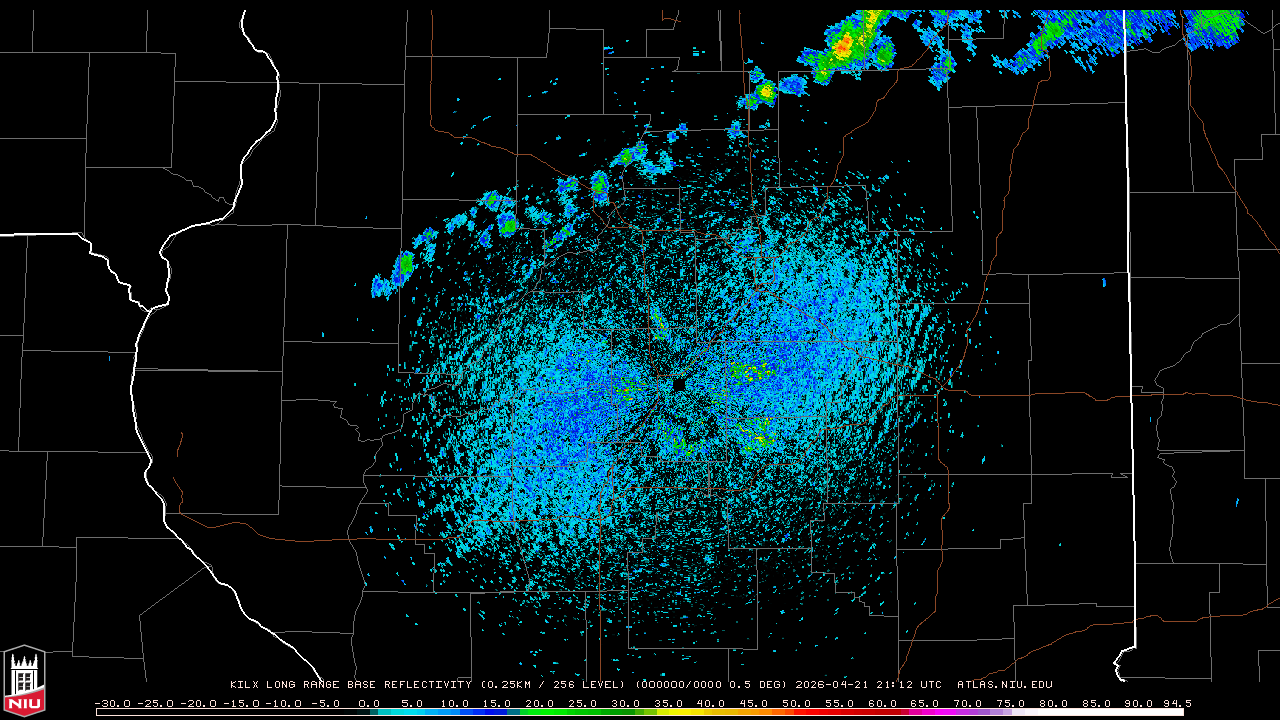Click the NIU logo in the corner
Screen dimensions: 1280x720
point(24,682)
